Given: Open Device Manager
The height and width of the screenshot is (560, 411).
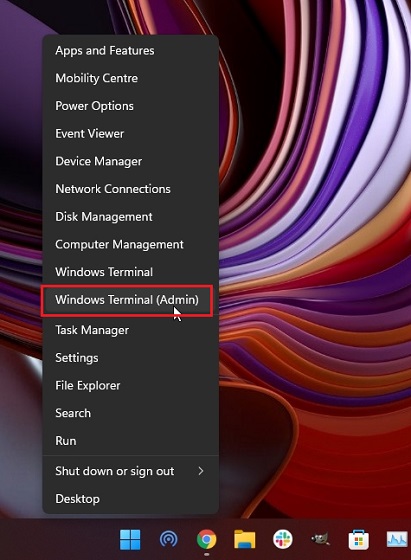Looking at the screenshot, I should click(130, 161).
